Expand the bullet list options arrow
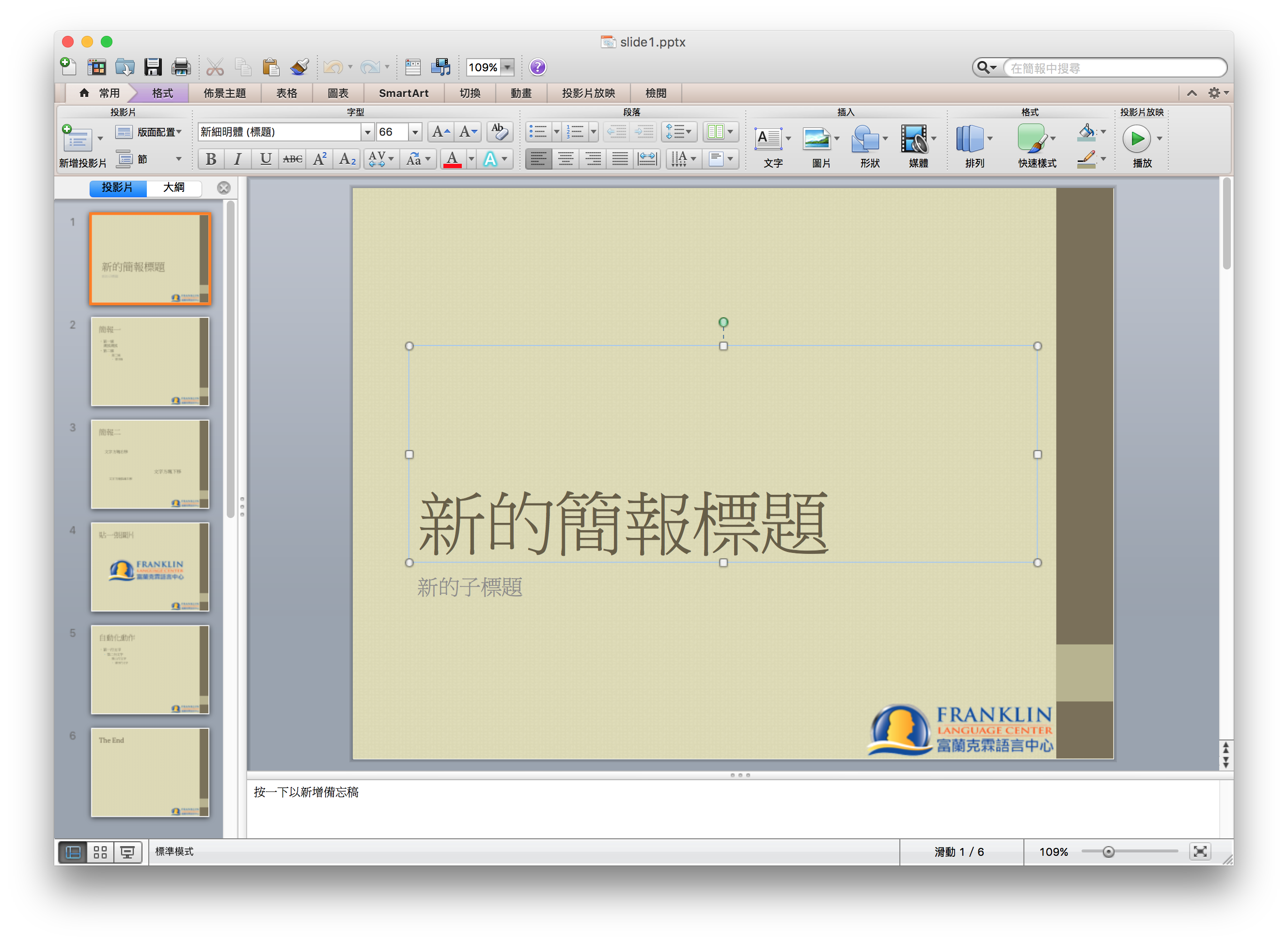Viewport: 1288px width, 943px height. tap(556, 132)
